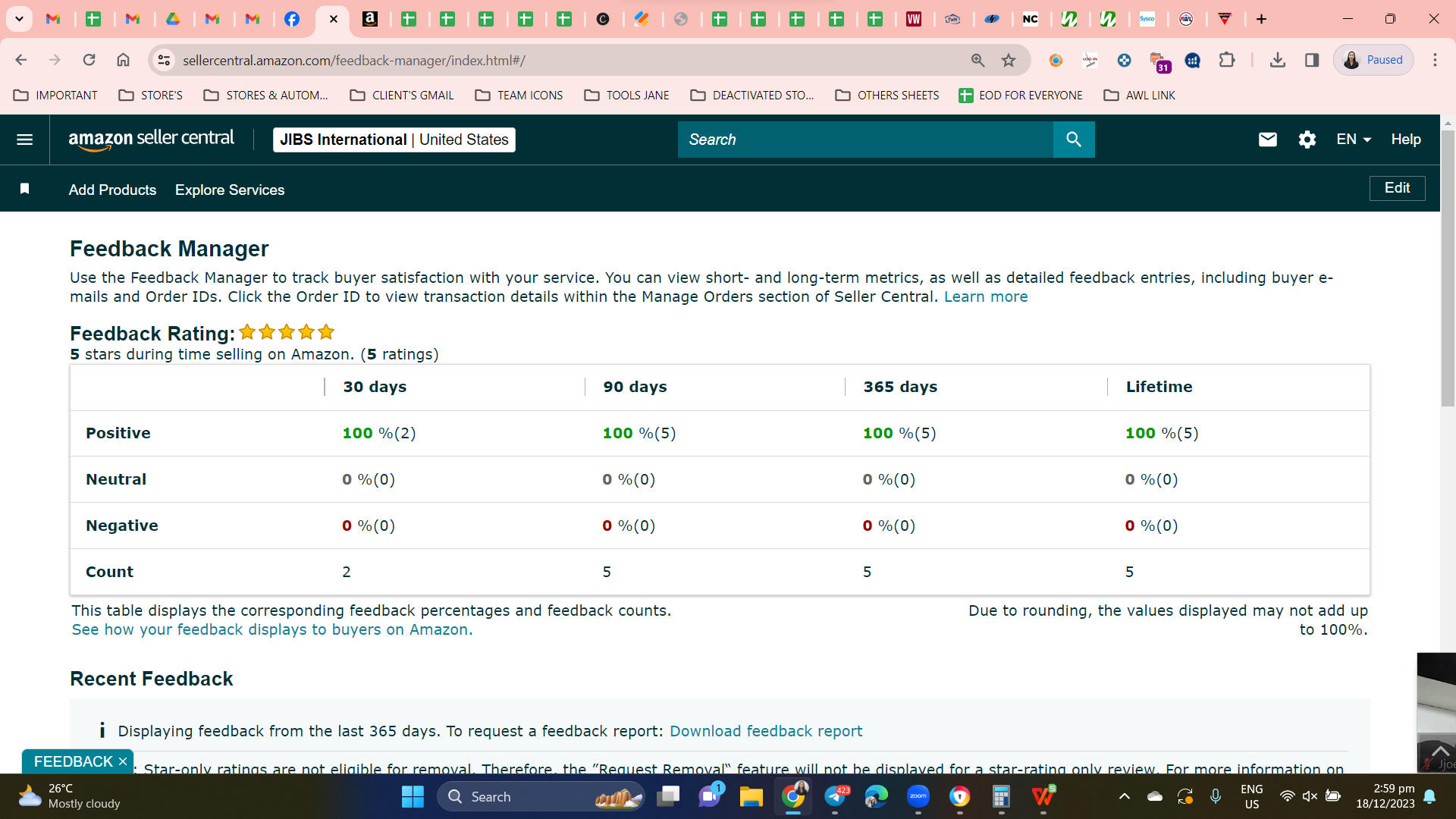Toggle the Chrome side panel icon
This screenshot has width=1456, height=819.
coord(1311,60)
